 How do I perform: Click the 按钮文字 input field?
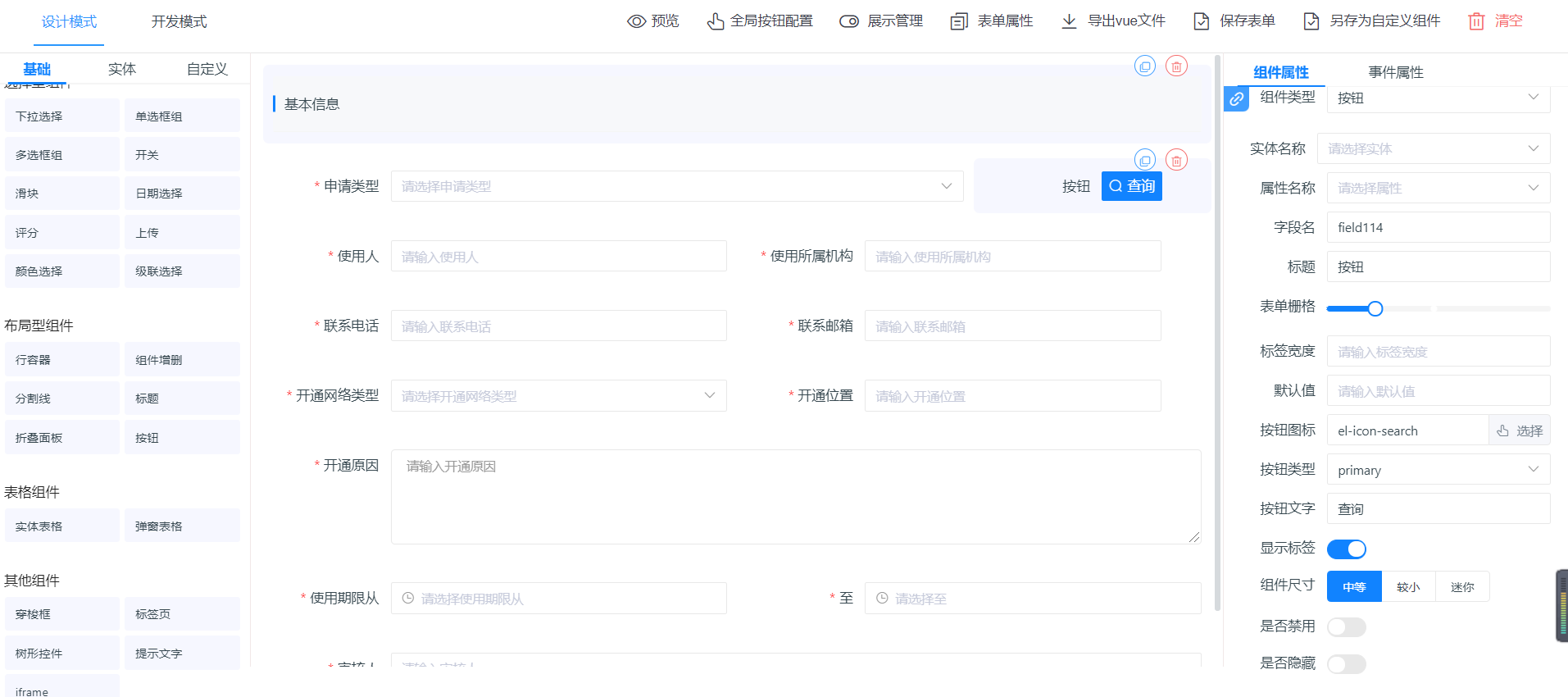(x=1438, y=509)
